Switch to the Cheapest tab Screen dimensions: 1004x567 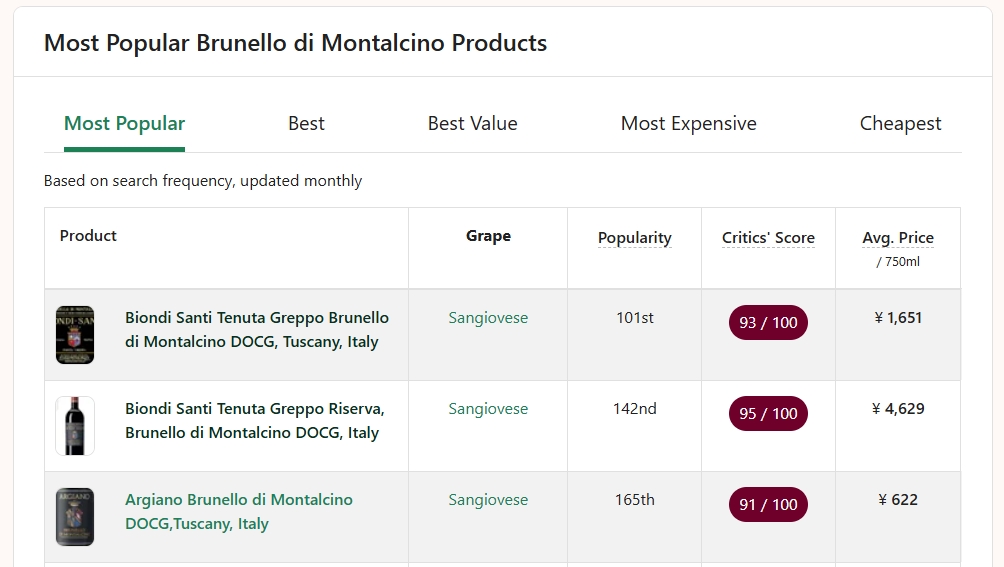(x=900, y=124)
